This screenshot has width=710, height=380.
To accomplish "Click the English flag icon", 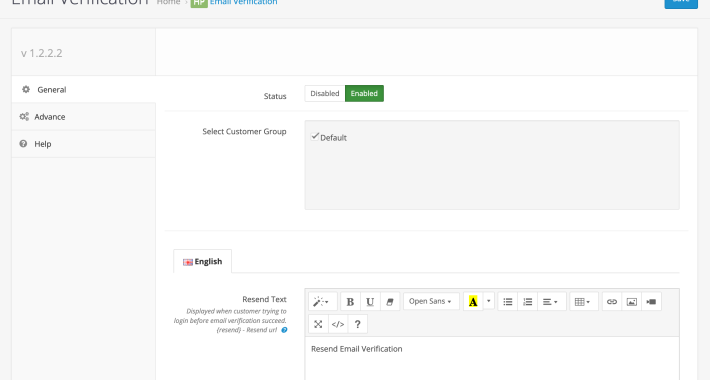I will [188, 262].
